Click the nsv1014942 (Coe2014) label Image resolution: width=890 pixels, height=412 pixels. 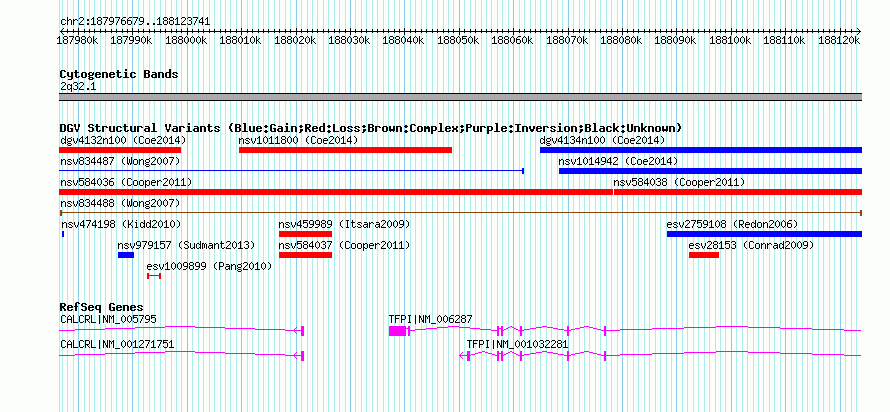pos(618,161)
